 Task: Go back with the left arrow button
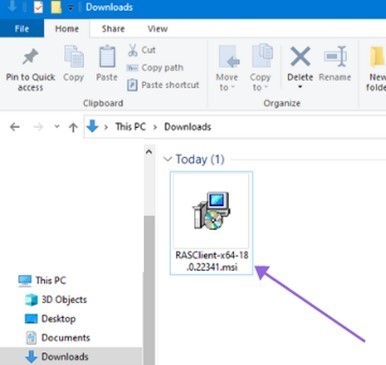[x=15, y=127]
